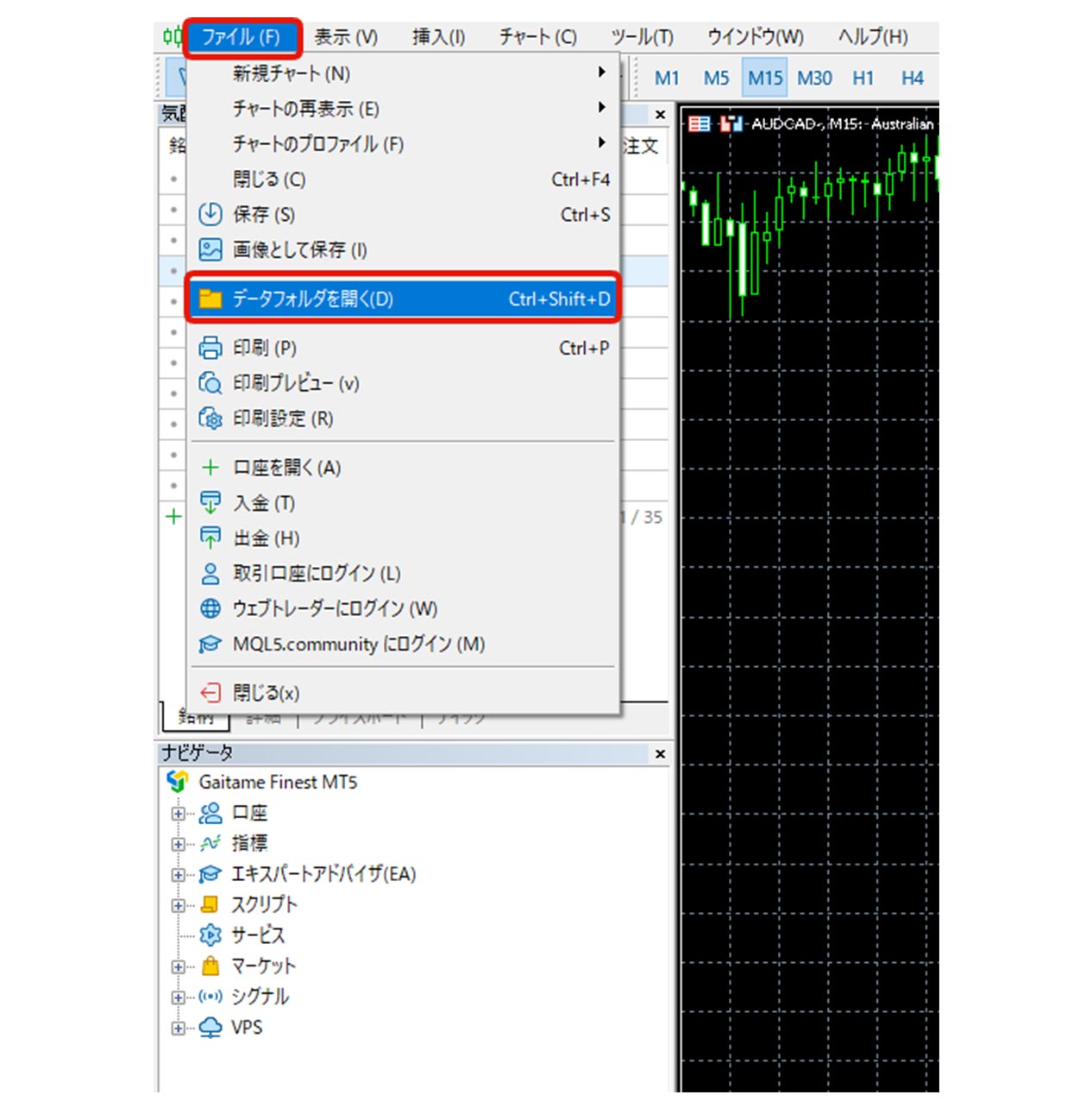Open the ツール(T) menu
Viewport: 1092px width, 1120px height.
point(642,37)
